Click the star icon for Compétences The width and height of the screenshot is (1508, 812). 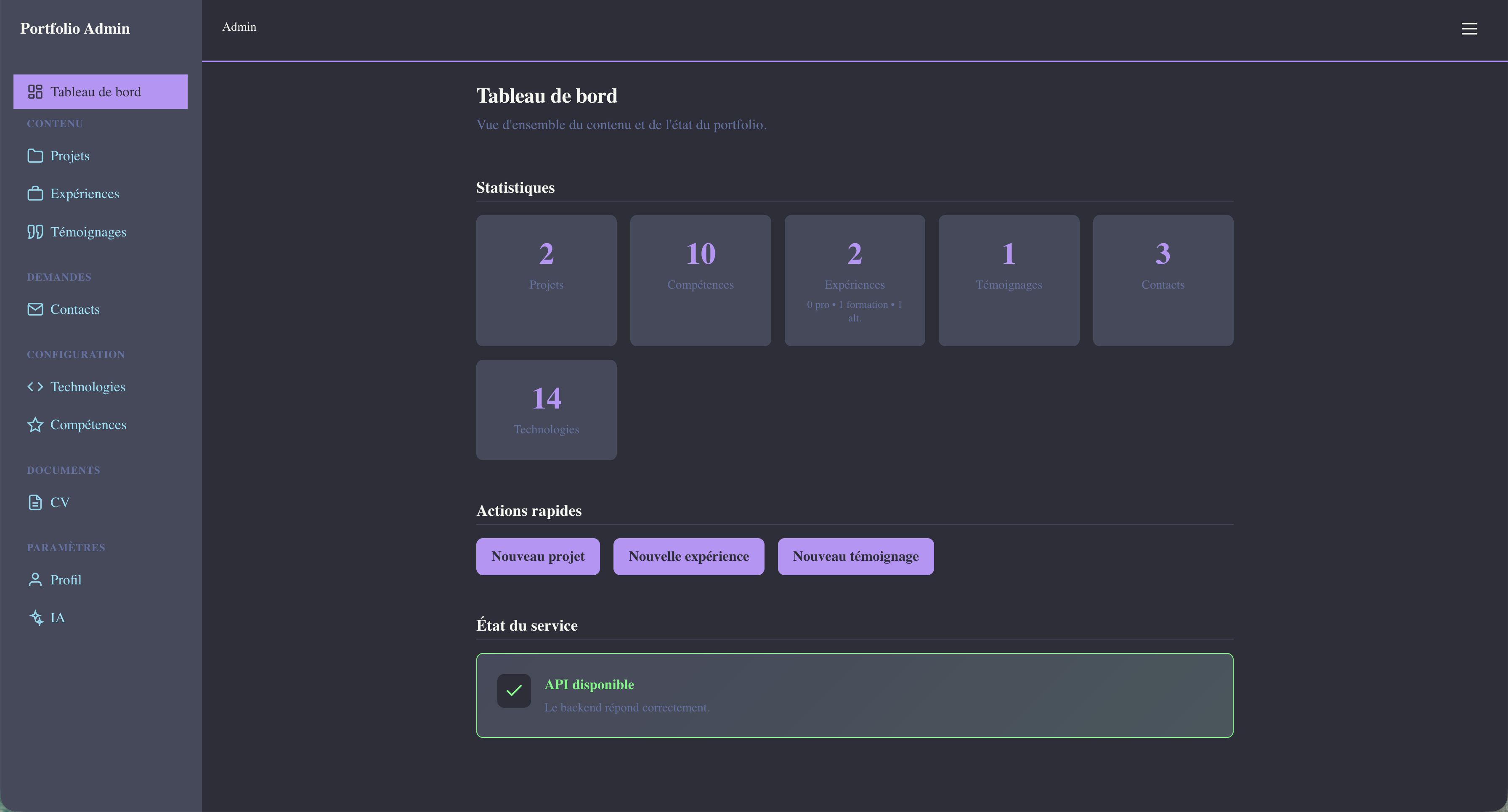click(35, 425)
